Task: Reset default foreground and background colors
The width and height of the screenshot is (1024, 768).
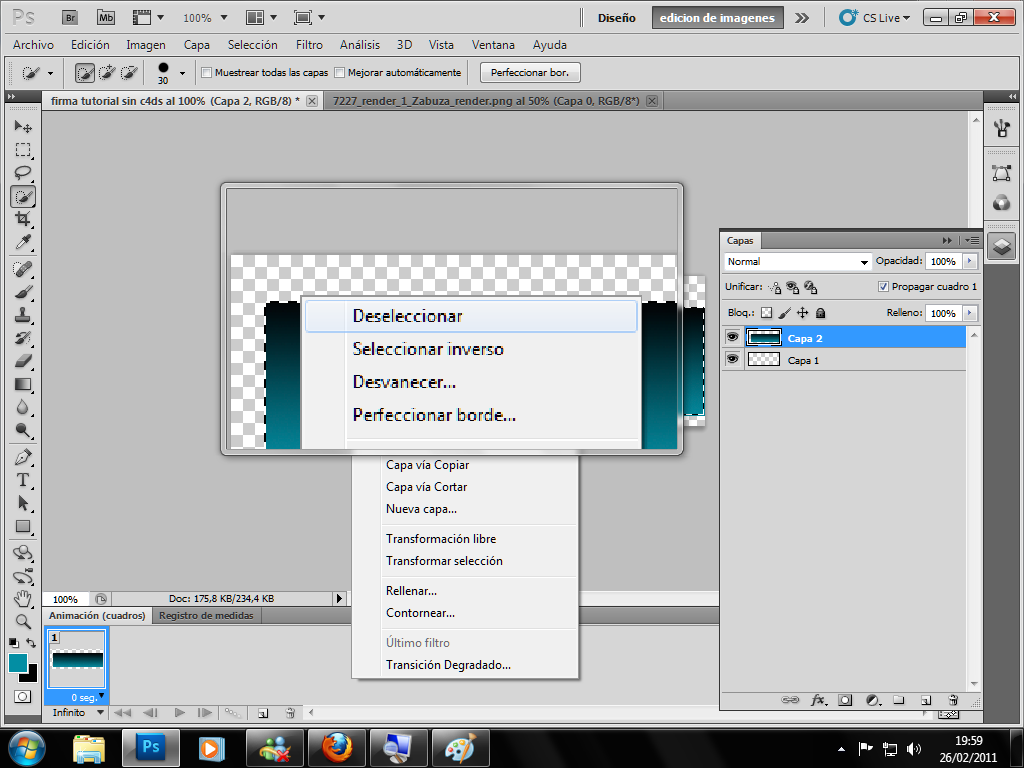Action: (x=14, y=643)
